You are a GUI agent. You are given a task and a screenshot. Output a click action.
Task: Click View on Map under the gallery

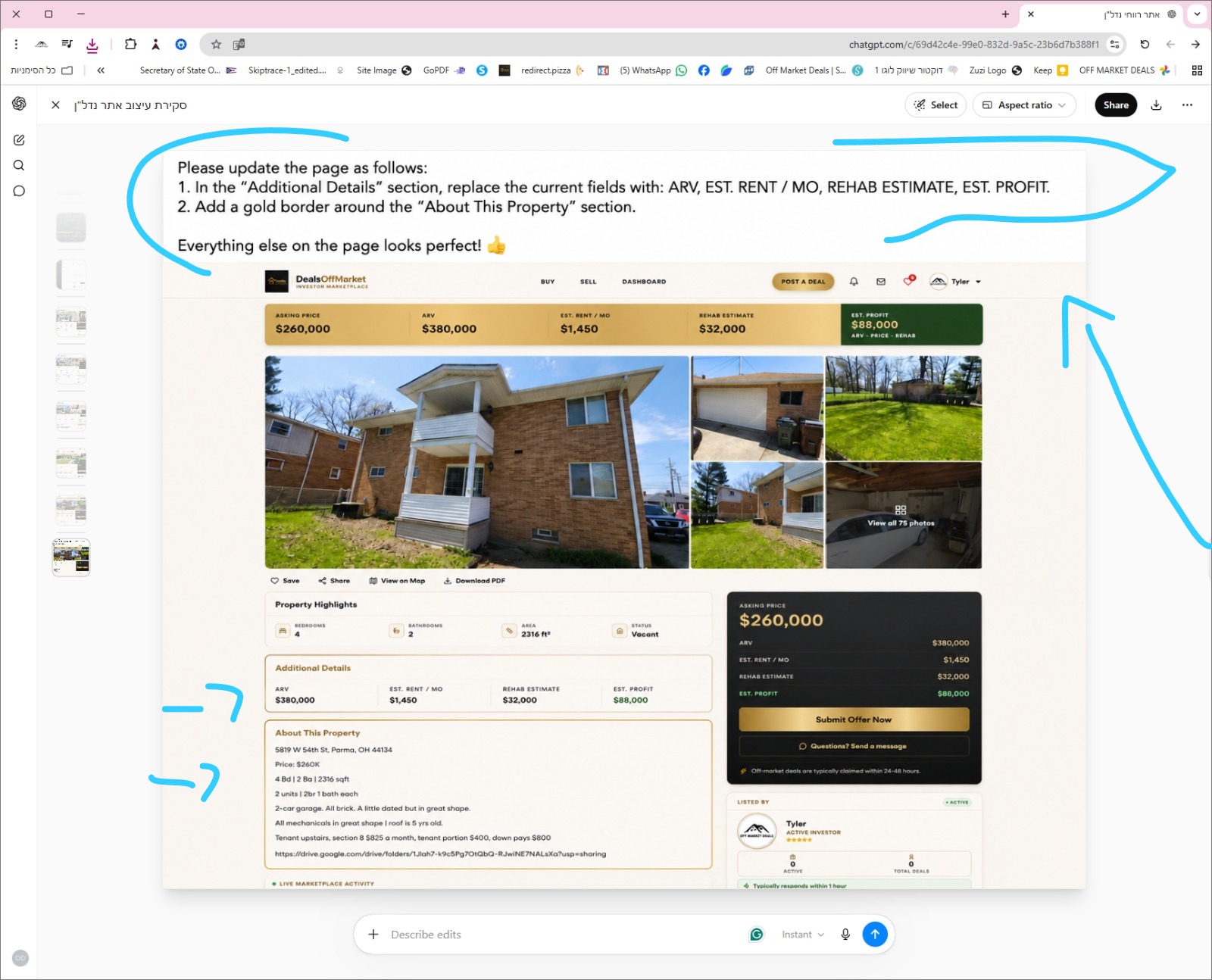coord(397,581)
